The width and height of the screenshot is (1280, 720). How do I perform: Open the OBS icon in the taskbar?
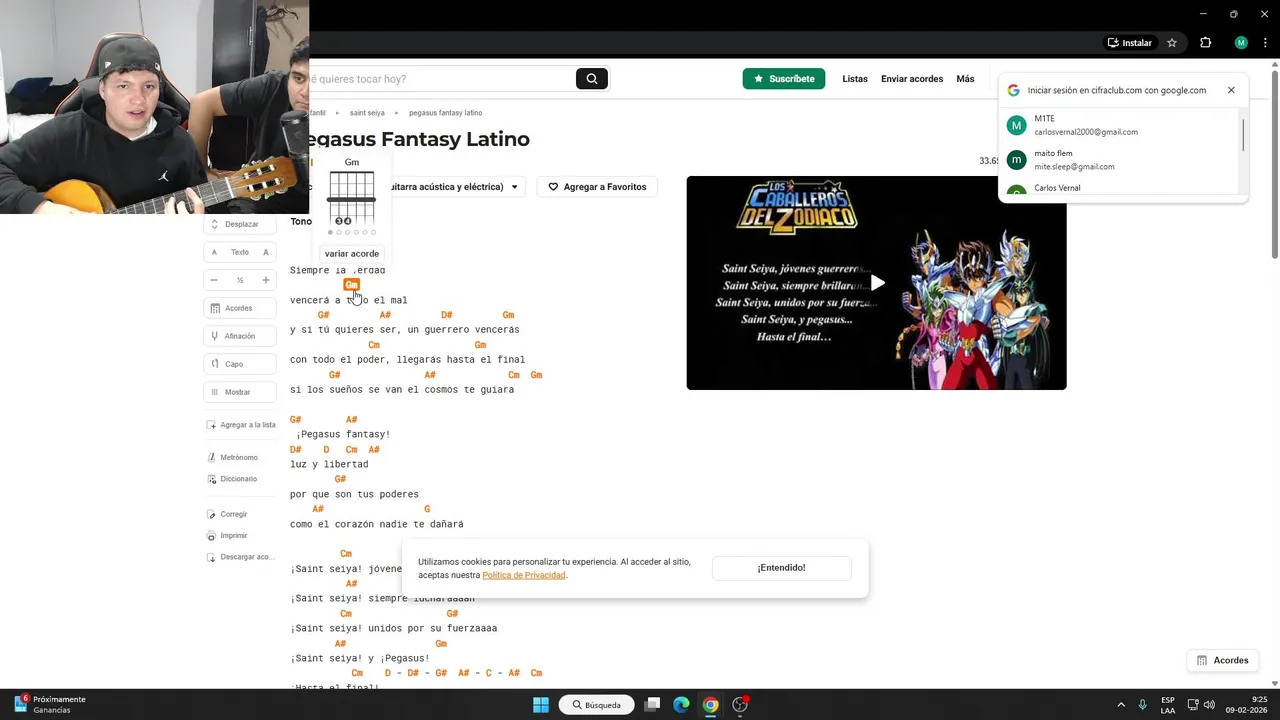(x=740, y=705)
